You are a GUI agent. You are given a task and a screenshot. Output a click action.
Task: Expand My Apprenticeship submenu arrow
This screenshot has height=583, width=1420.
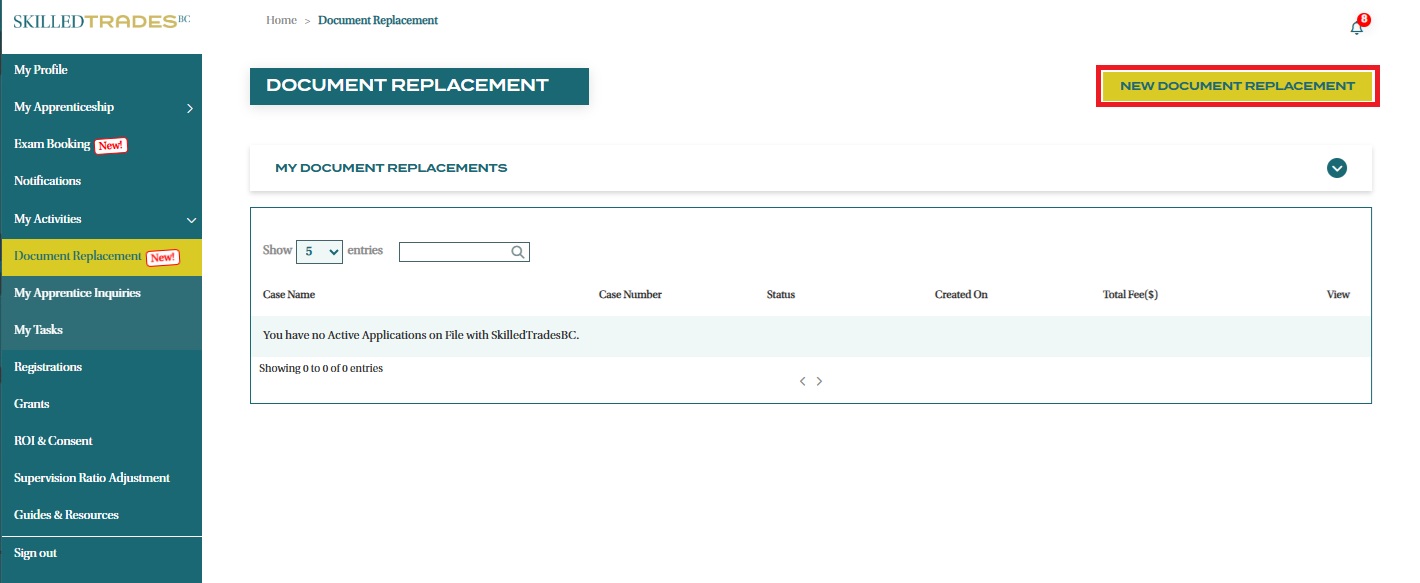[x=190, y=108]
